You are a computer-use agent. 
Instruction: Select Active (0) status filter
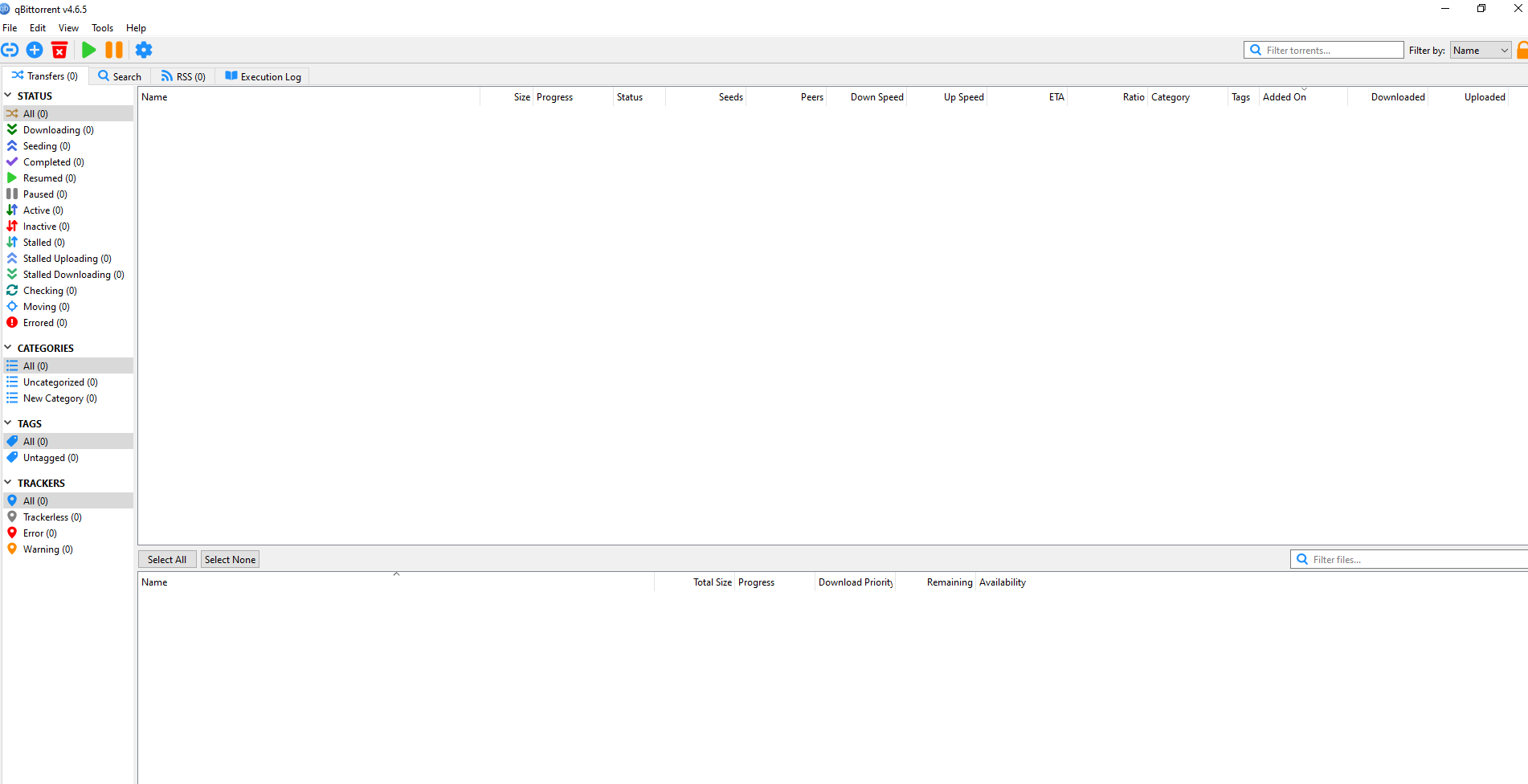68,210
